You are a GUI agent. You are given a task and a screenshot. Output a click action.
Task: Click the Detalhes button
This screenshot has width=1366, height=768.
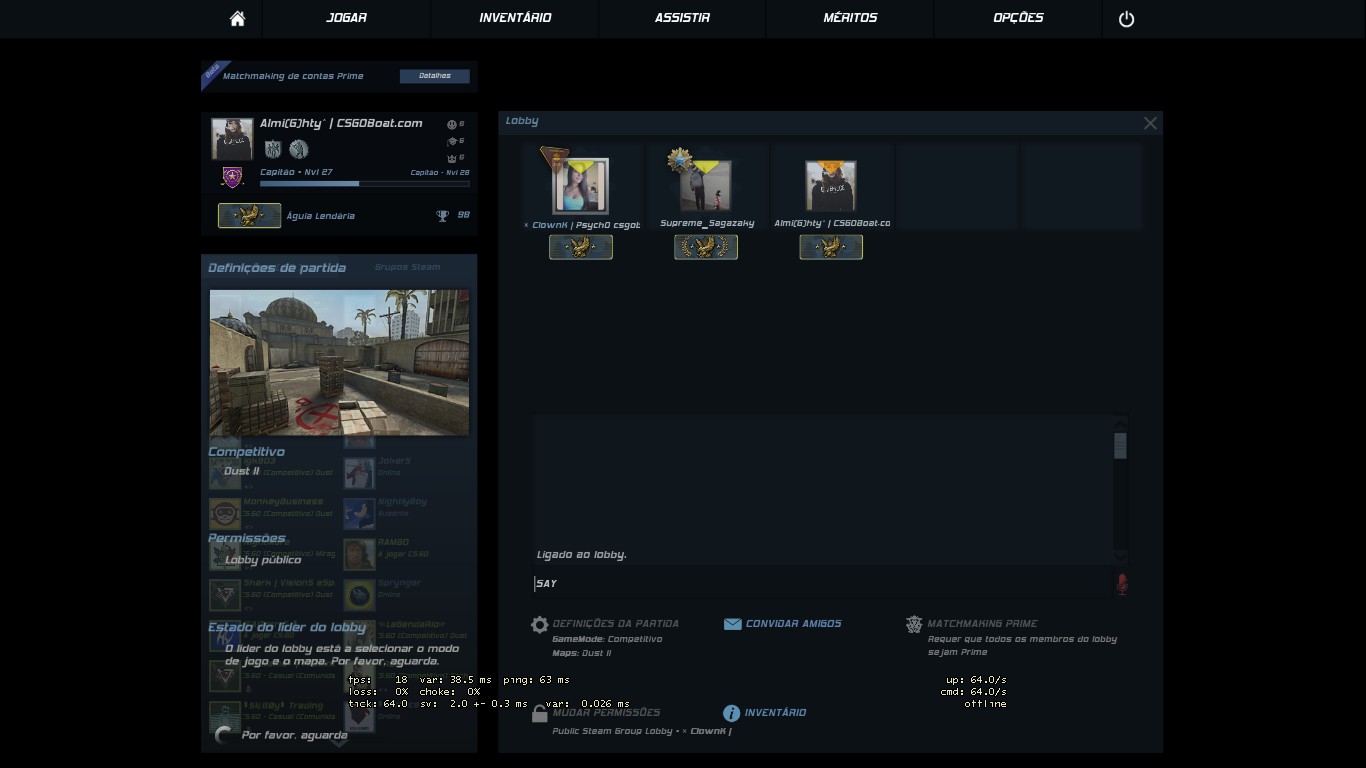(x=435, y=76)
